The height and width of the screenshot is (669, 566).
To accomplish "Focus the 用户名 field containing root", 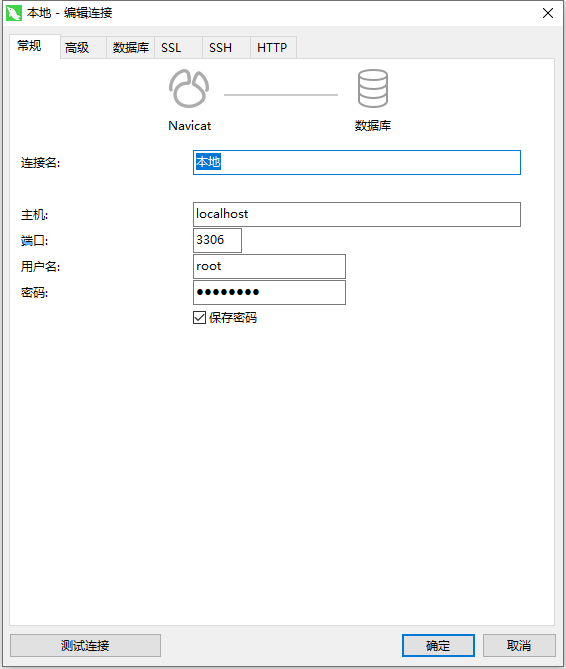I will [x=269, y=266].
